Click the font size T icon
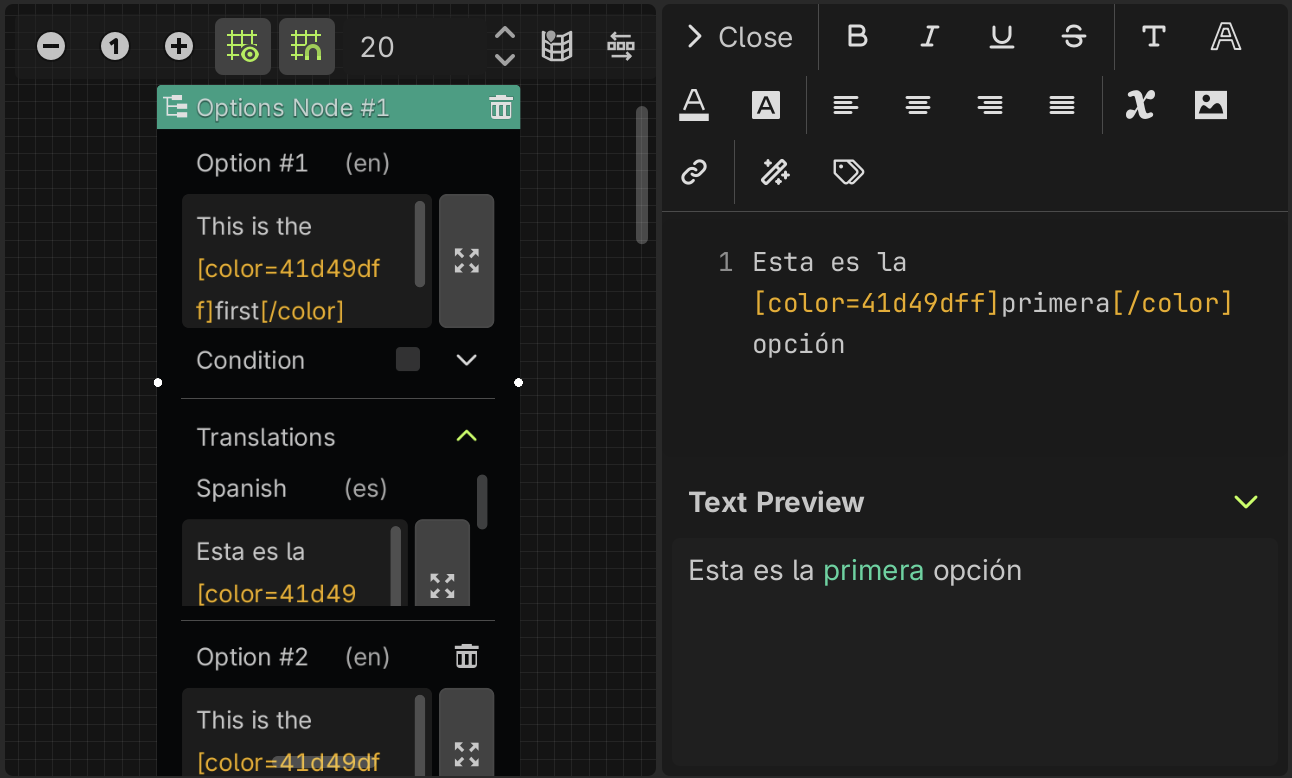The width and height of the screenshot is (1292, 778). pos(1153,37)
